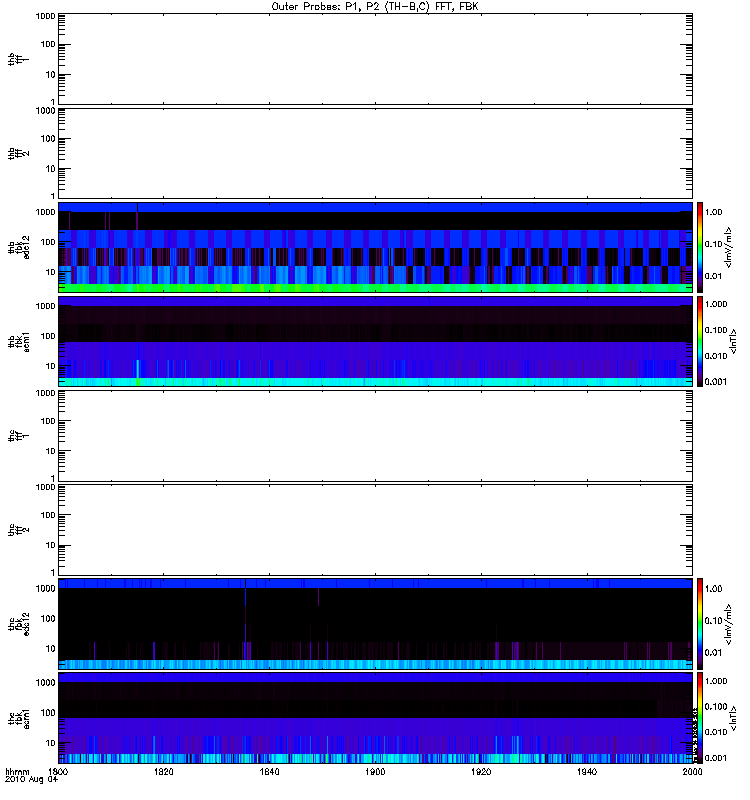Click the 1920 time axis label
750x800 pixels.
click(x=481, y=771)
